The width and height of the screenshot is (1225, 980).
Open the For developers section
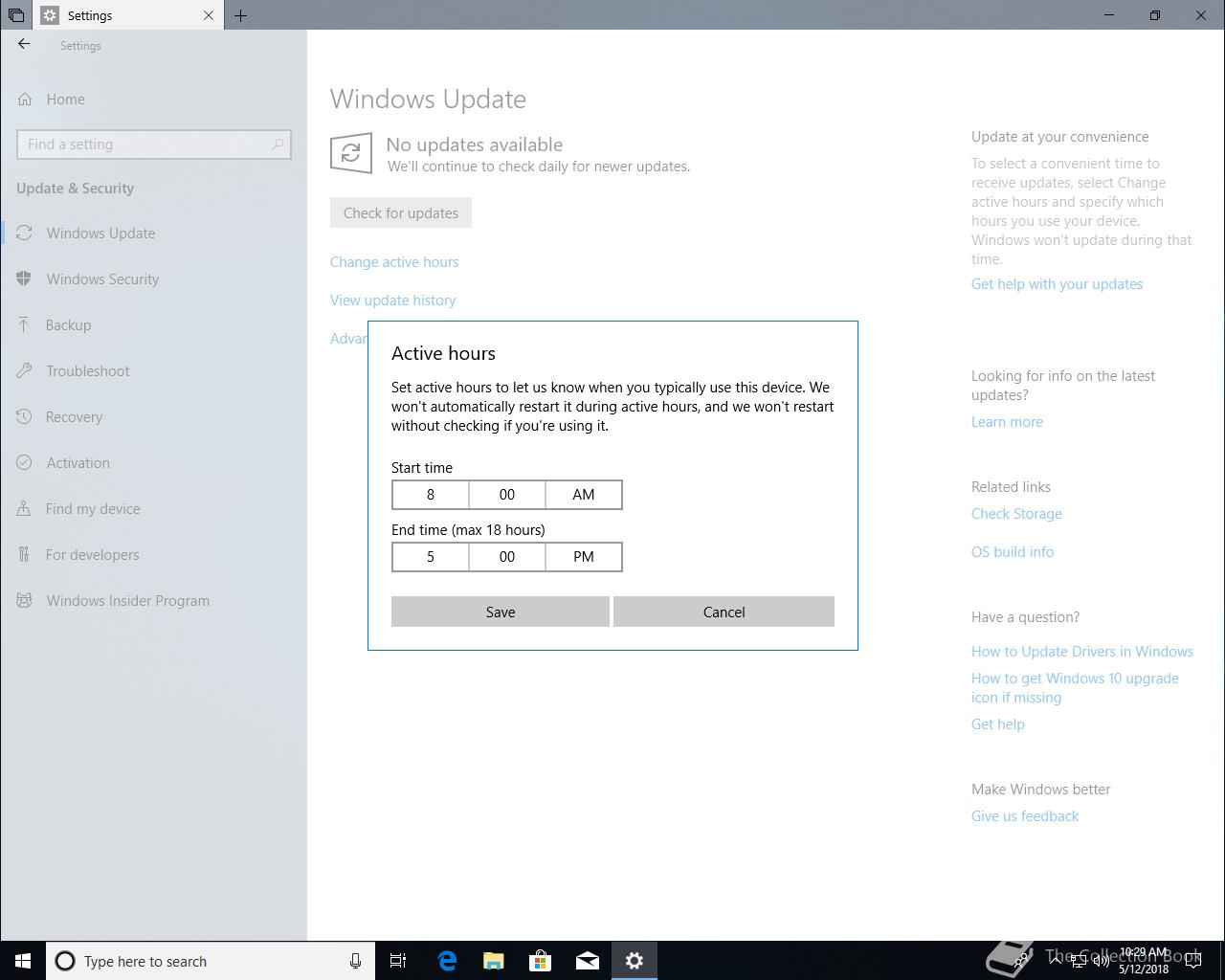[x=153, y=555]
